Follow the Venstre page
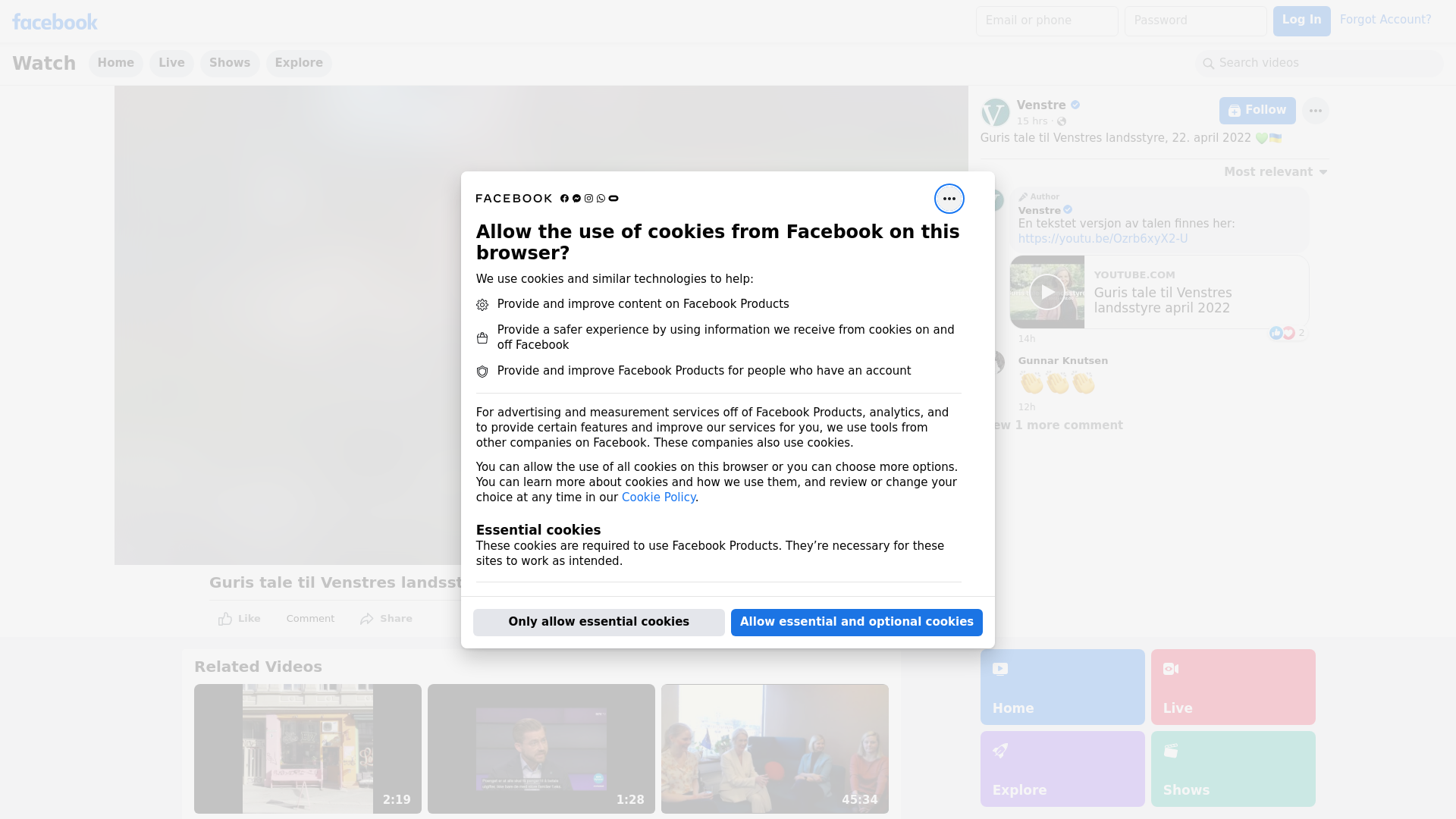The image size is (1456, 819). click(x=1257, y=111)
